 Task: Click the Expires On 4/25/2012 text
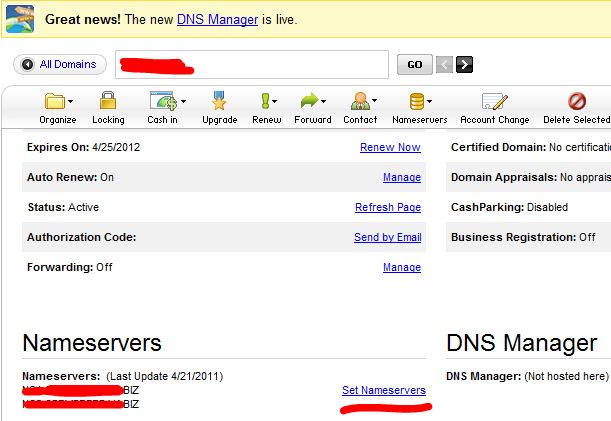[83, 147]
